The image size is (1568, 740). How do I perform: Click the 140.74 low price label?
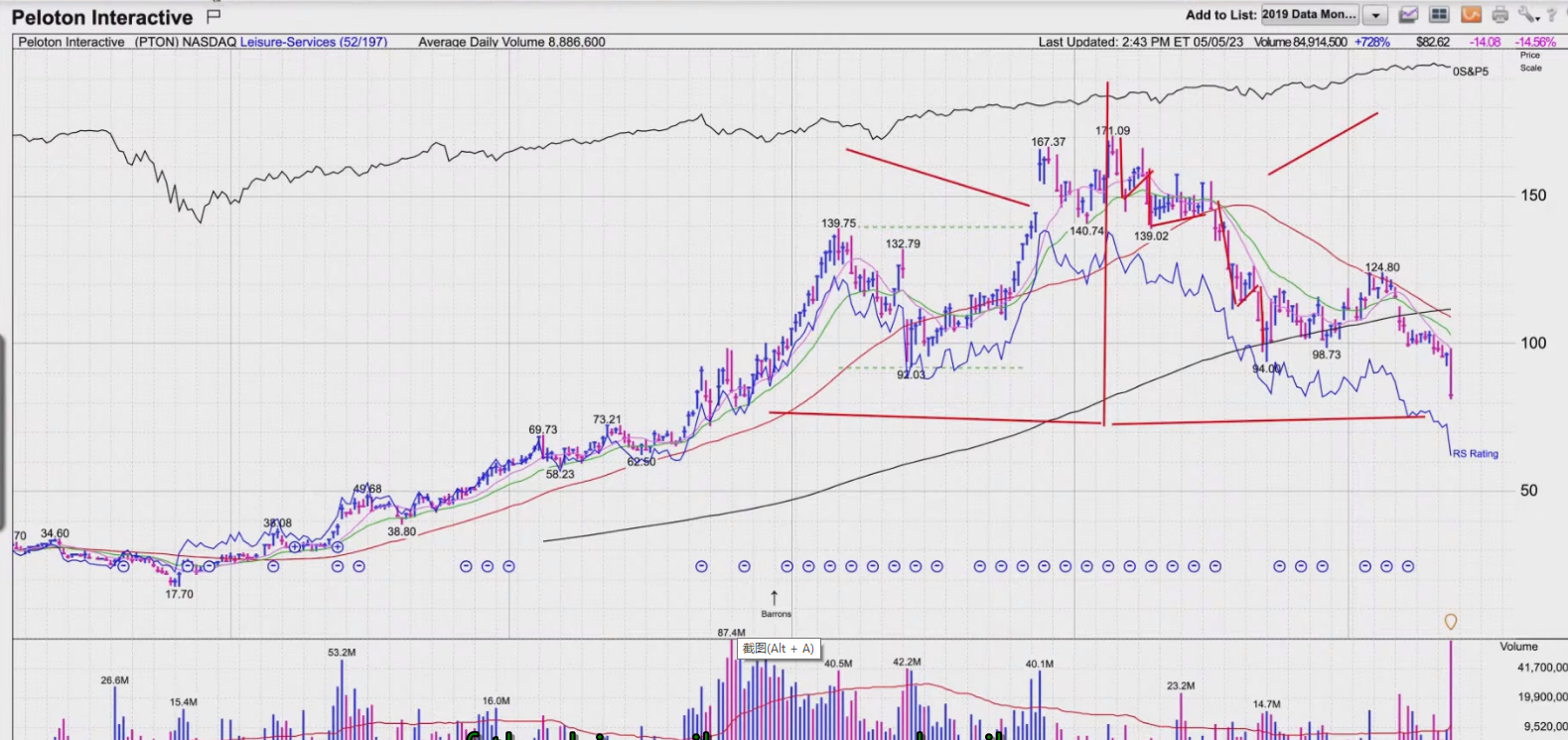(1086, 231)
